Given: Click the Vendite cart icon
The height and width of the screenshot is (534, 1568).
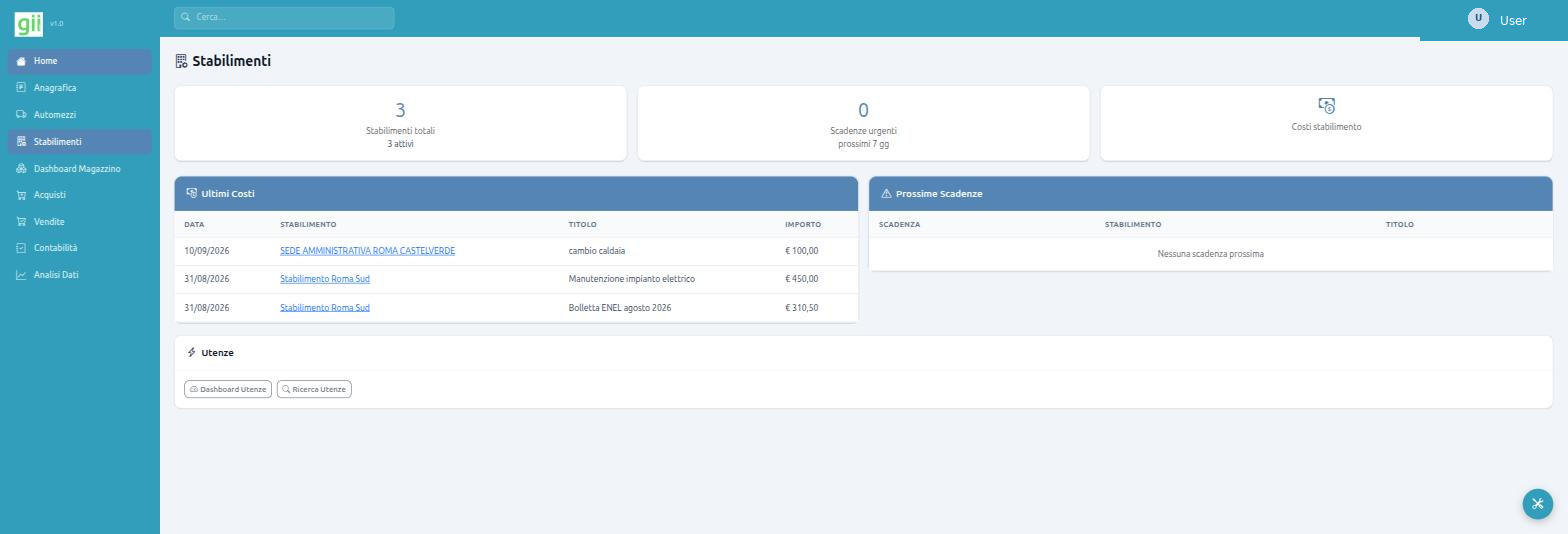Looking at the screenshot, I should tap(21, 222).
